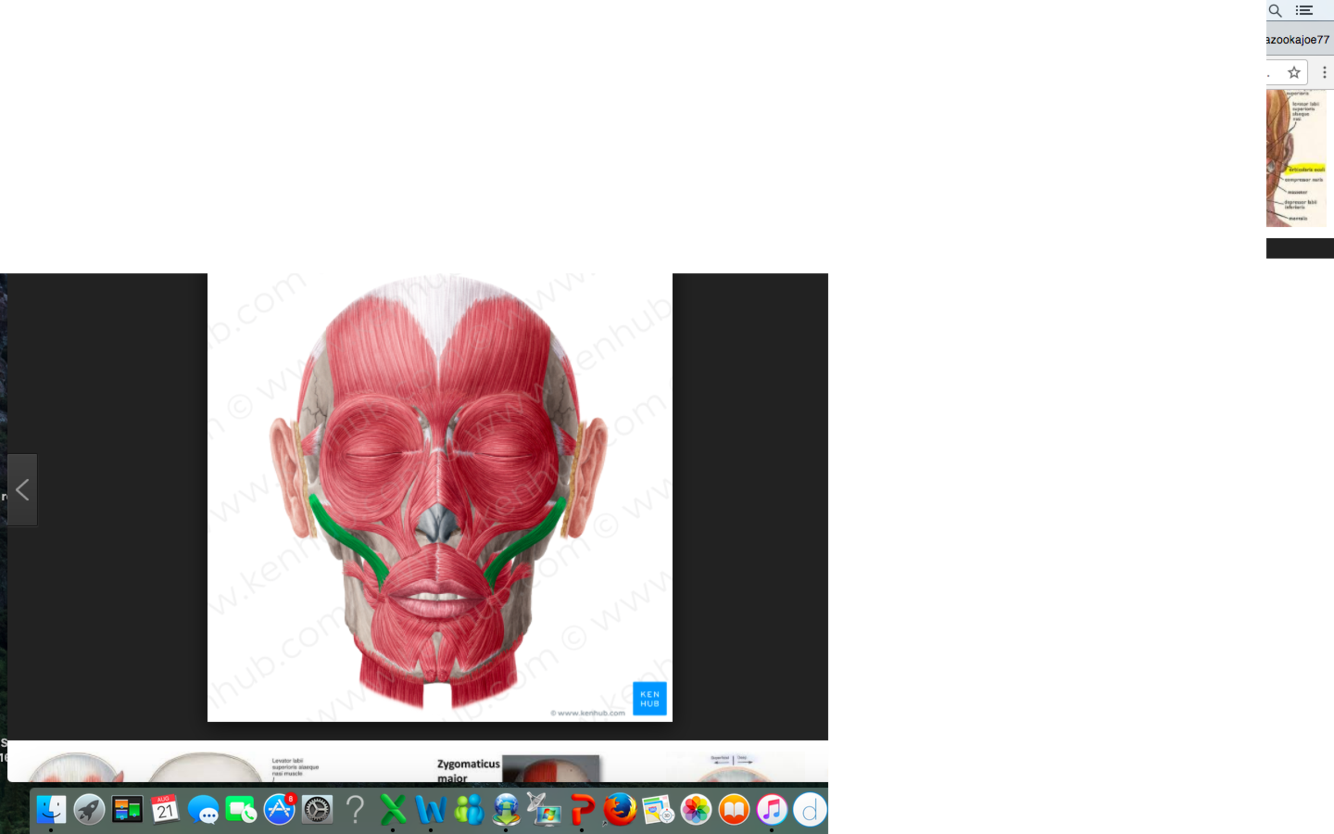Launch Microsoft Excel from the dock

pos(393,809)
